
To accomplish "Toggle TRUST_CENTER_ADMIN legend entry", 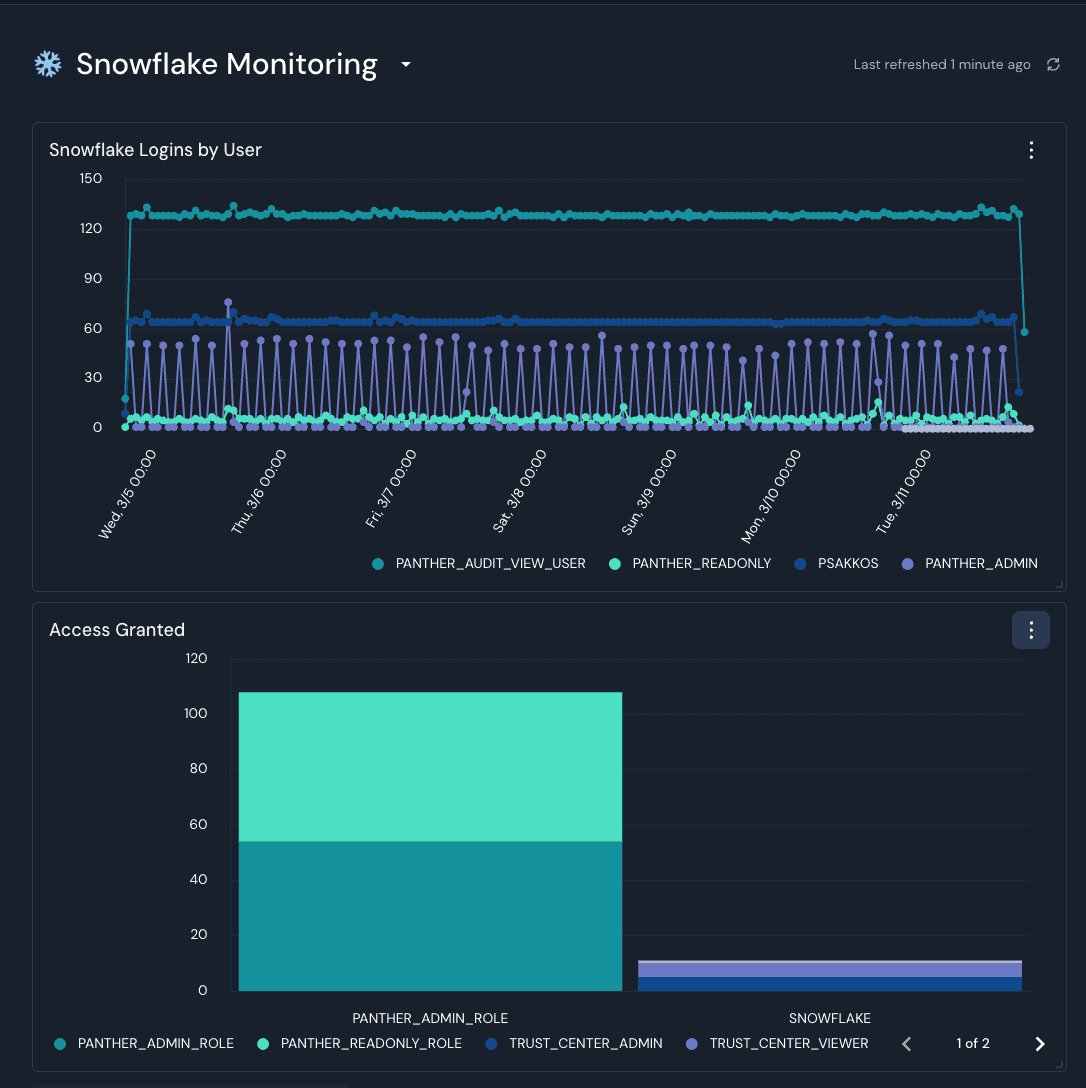I will pos(574,1044).
